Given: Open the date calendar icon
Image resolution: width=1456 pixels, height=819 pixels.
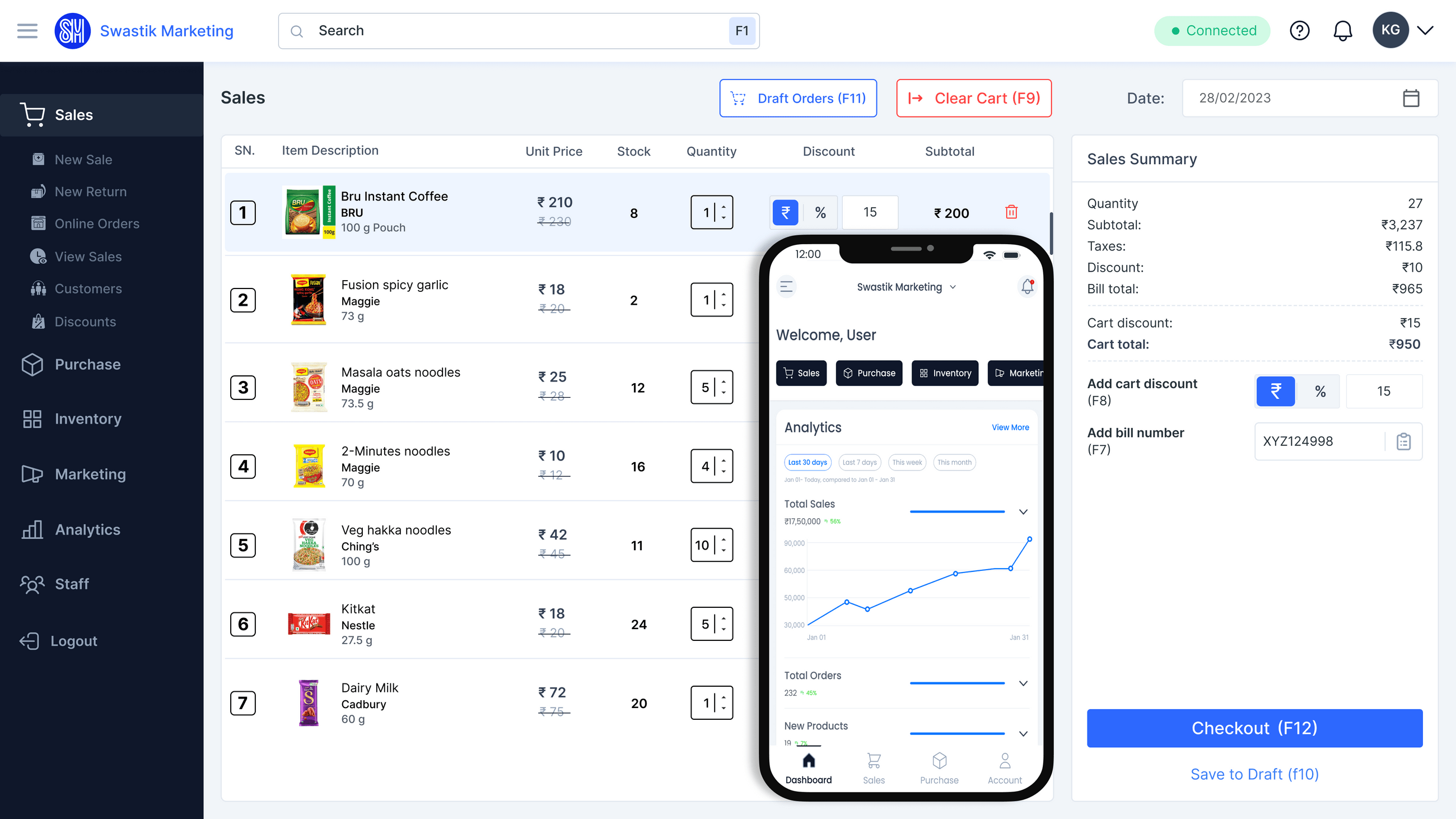Looking at the screenshot, I should (1411, 98).
